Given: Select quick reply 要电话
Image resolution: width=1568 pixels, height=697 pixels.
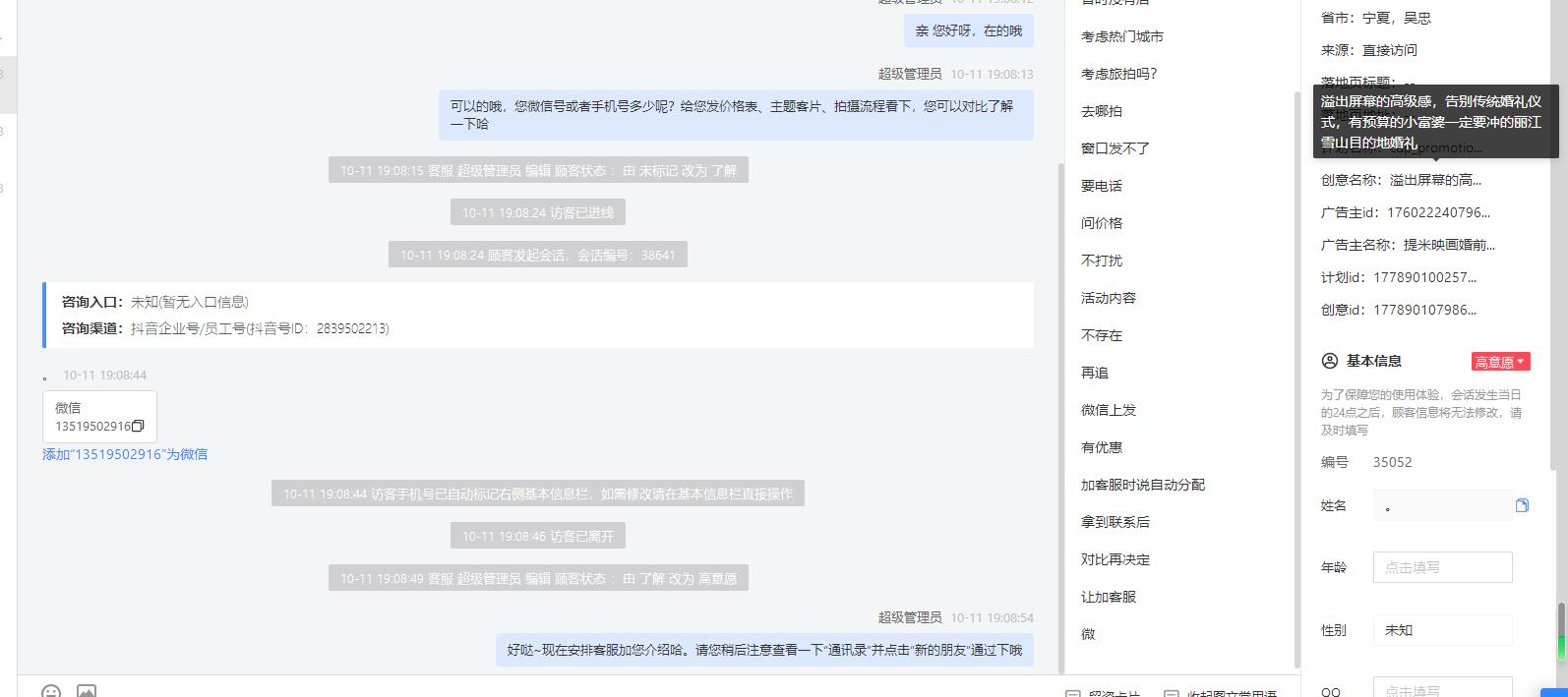Looking at the screenshot, I should (x=1102, y=186).
